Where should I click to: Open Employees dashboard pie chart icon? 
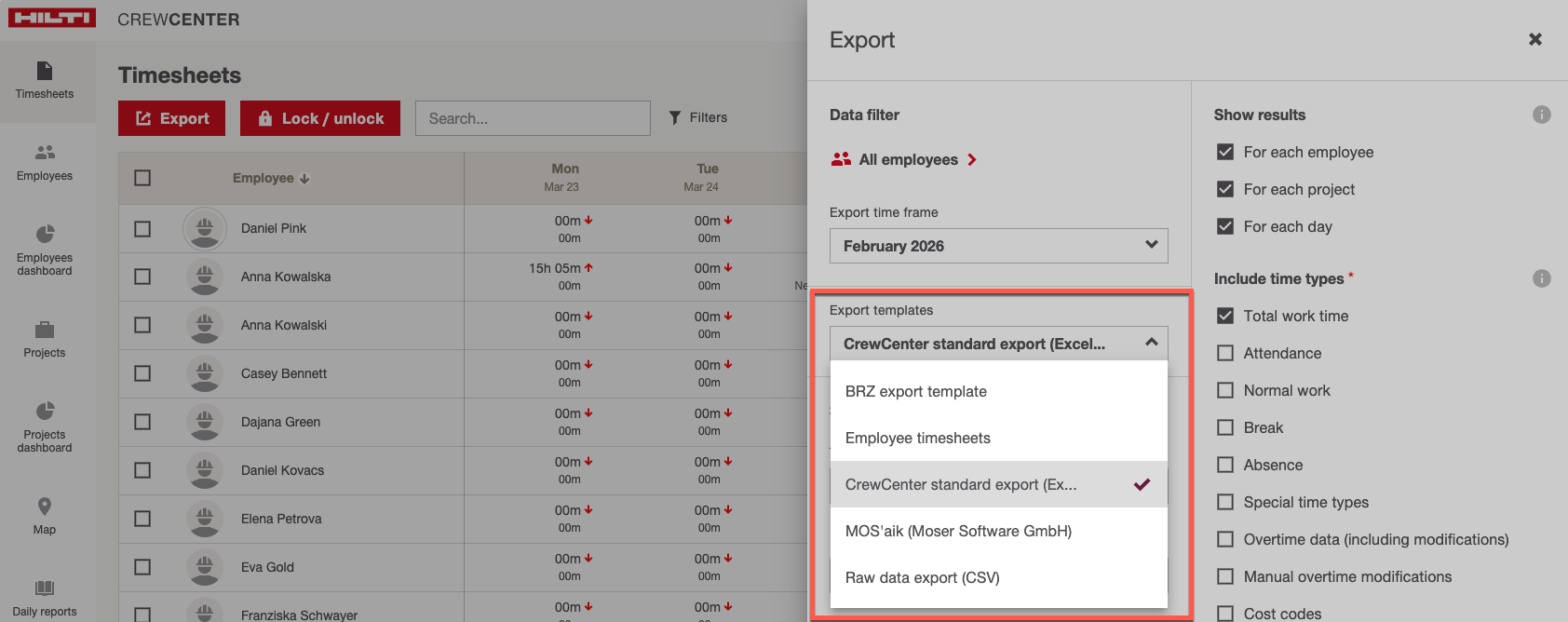[45, 234]
